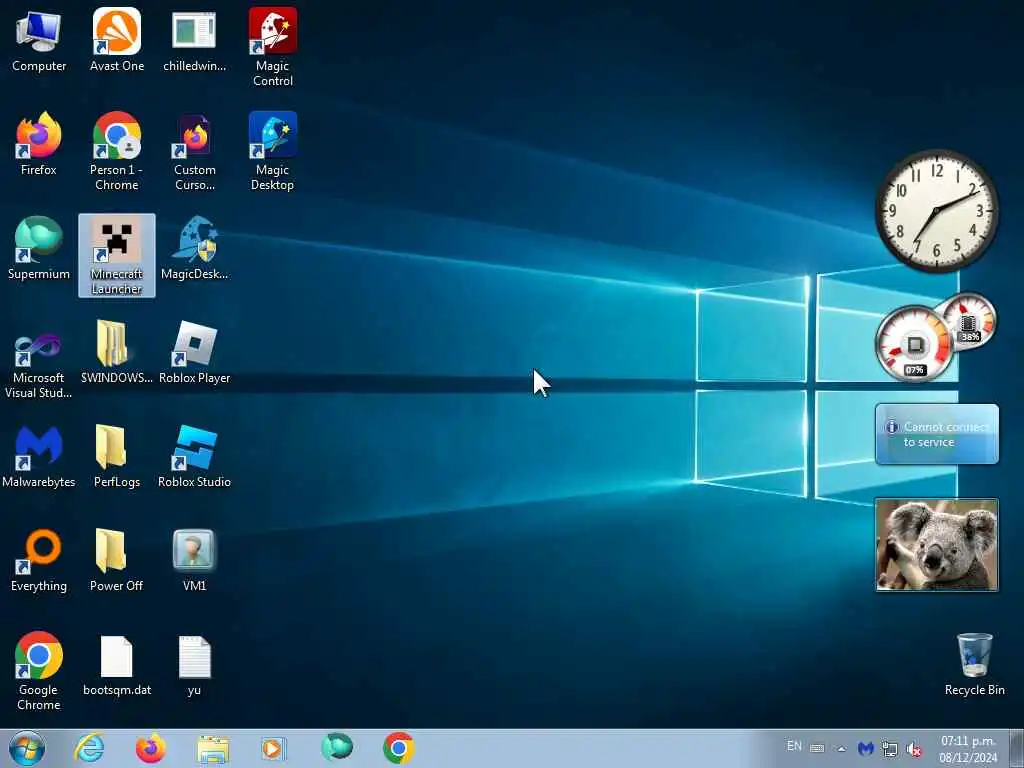Viewport: 1024px width, 768px height.
Task: Click the muted volume tray icon
Action: coord(914,749)
